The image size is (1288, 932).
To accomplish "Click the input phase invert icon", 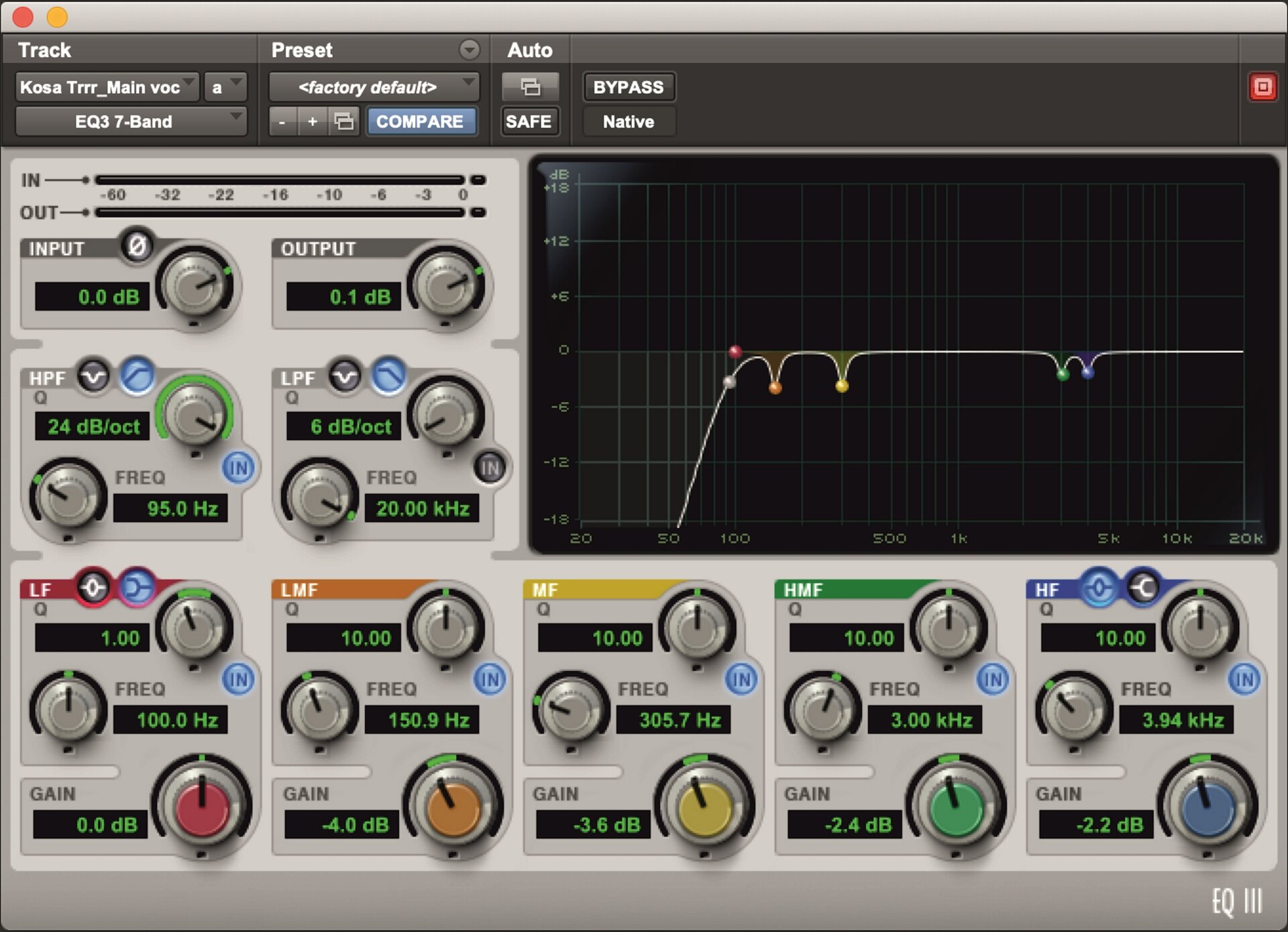I will (137, 246).
